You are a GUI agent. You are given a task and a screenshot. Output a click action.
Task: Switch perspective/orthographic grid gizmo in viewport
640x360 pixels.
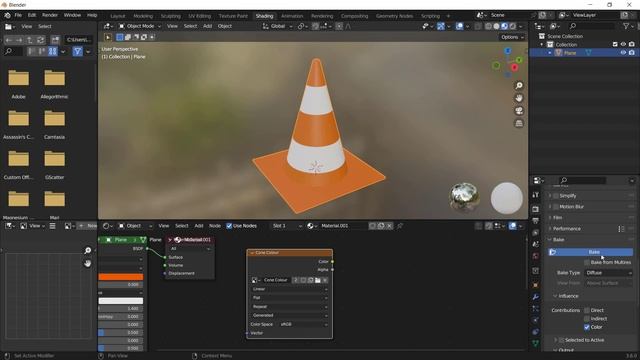pyautogui.click(x=519, y=123)
